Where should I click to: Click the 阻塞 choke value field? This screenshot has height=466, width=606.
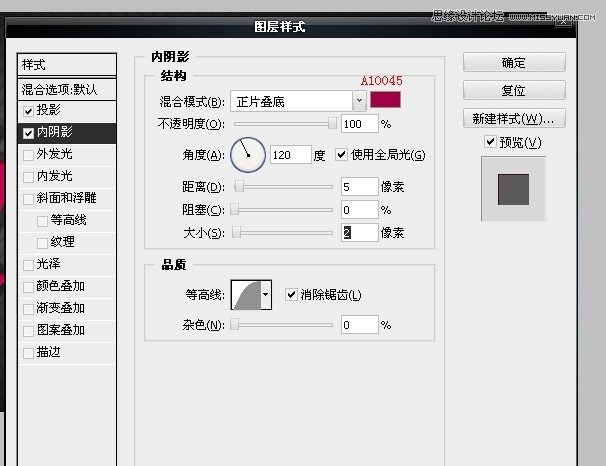[359, 209]
